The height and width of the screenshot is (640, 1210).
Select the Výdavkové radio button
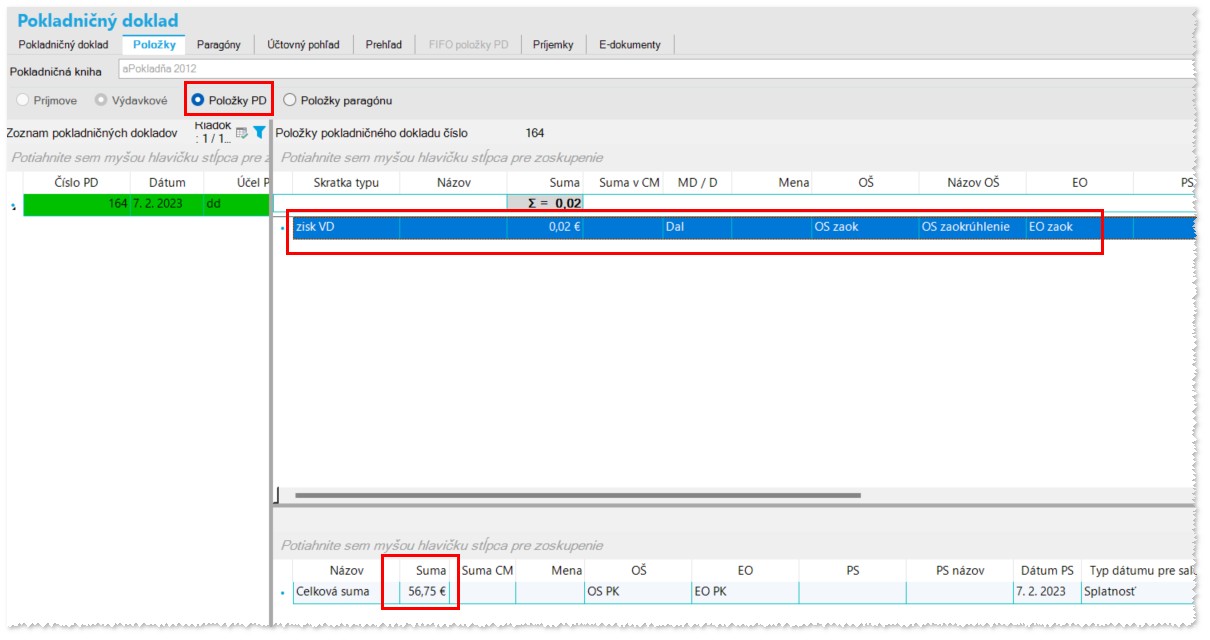pyautogui.click(x=101, y=100)
